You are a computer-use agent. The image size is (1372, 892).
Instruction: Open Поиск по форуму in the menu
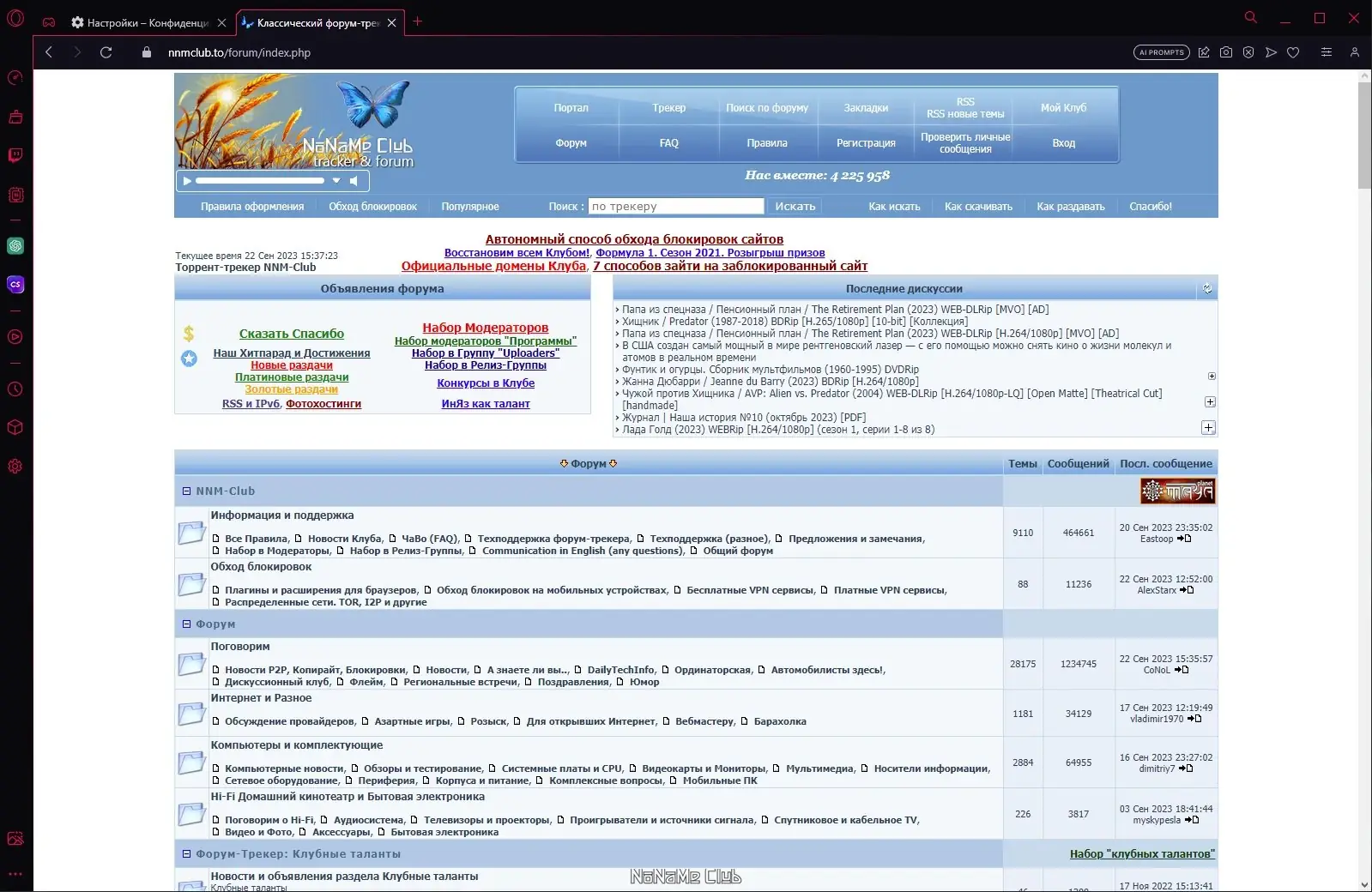click(x=767, y=108)
